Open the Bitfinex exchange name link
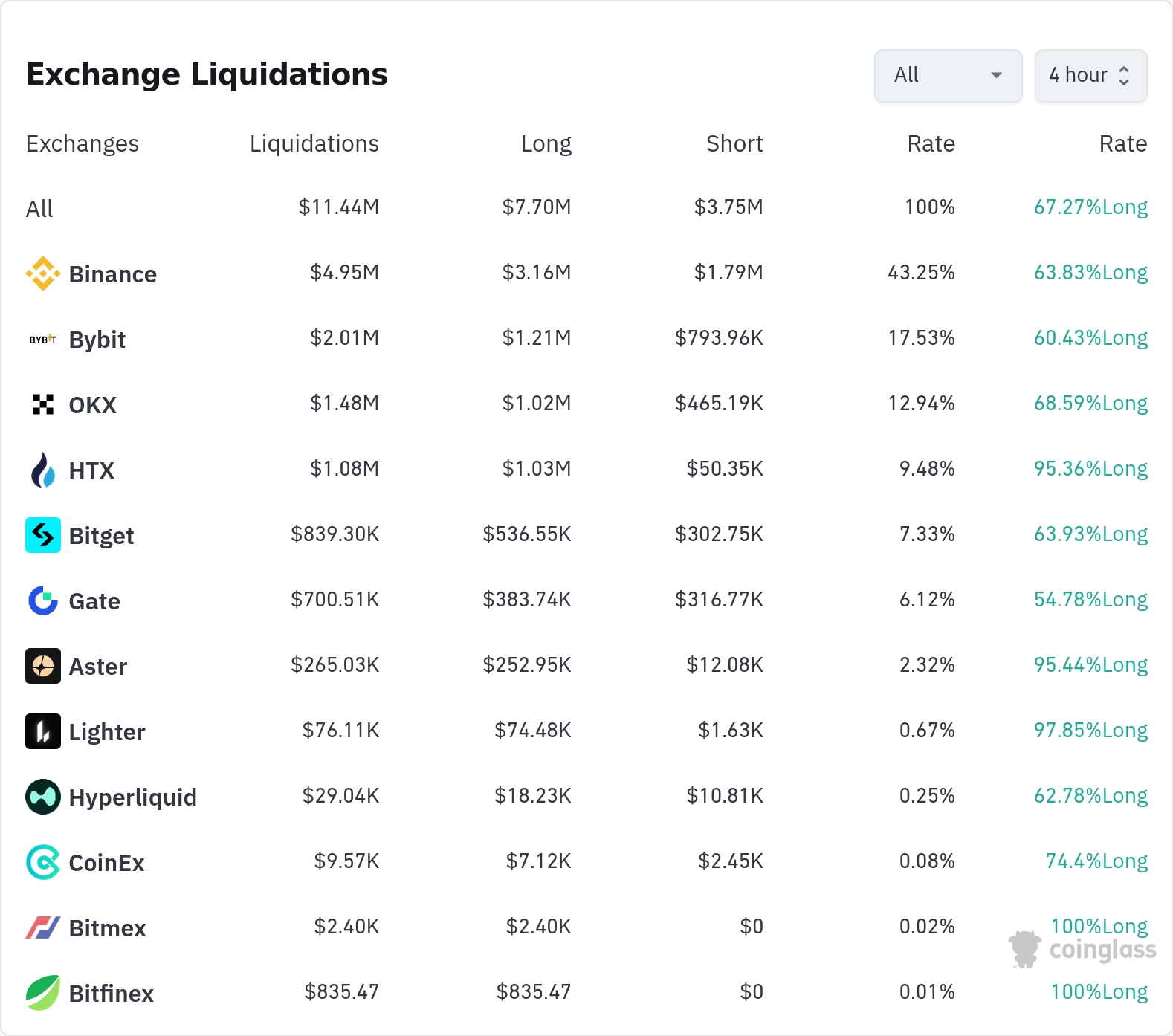Image resolution: width=1173 pixels, height=1036 pixels. coord(111,994)
